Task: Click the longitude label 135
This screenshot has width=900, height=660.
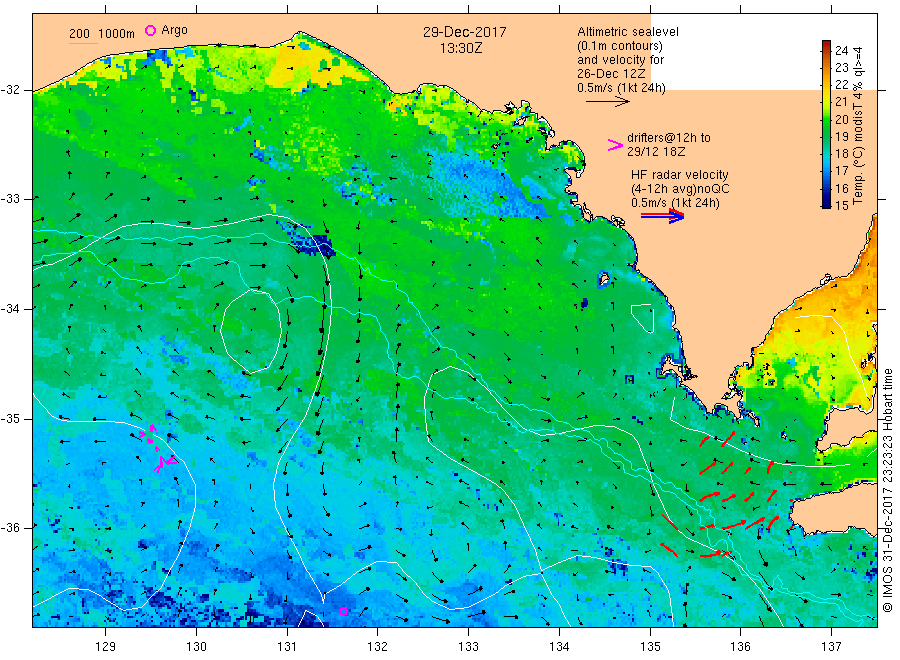Action: 650,647
